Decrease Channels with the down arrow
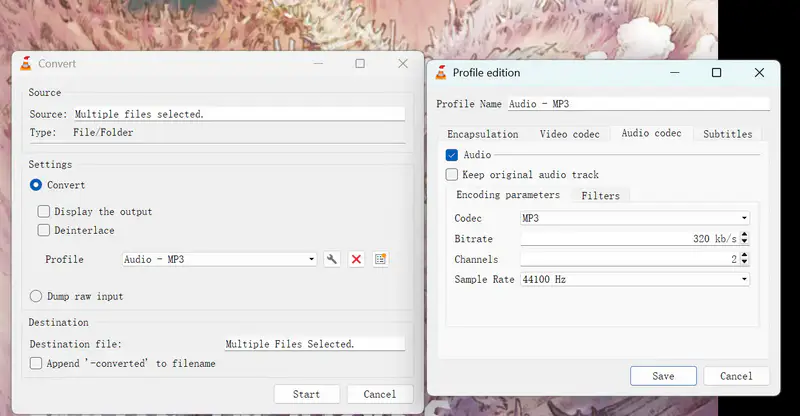Image resolution: width=800 pixels, height=416 pixels. click(744, 262)
